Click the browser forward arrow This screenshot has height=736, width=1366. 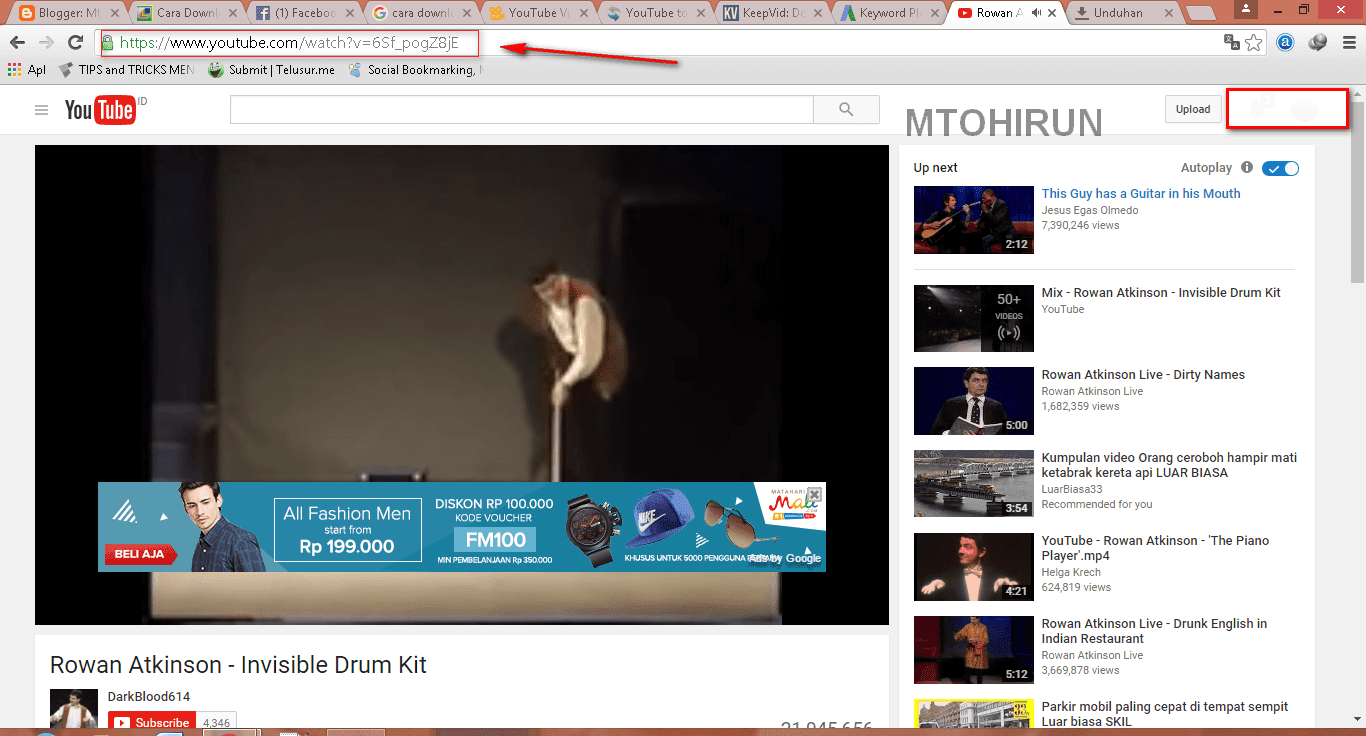pyautogui.click(x=46, y=43)
